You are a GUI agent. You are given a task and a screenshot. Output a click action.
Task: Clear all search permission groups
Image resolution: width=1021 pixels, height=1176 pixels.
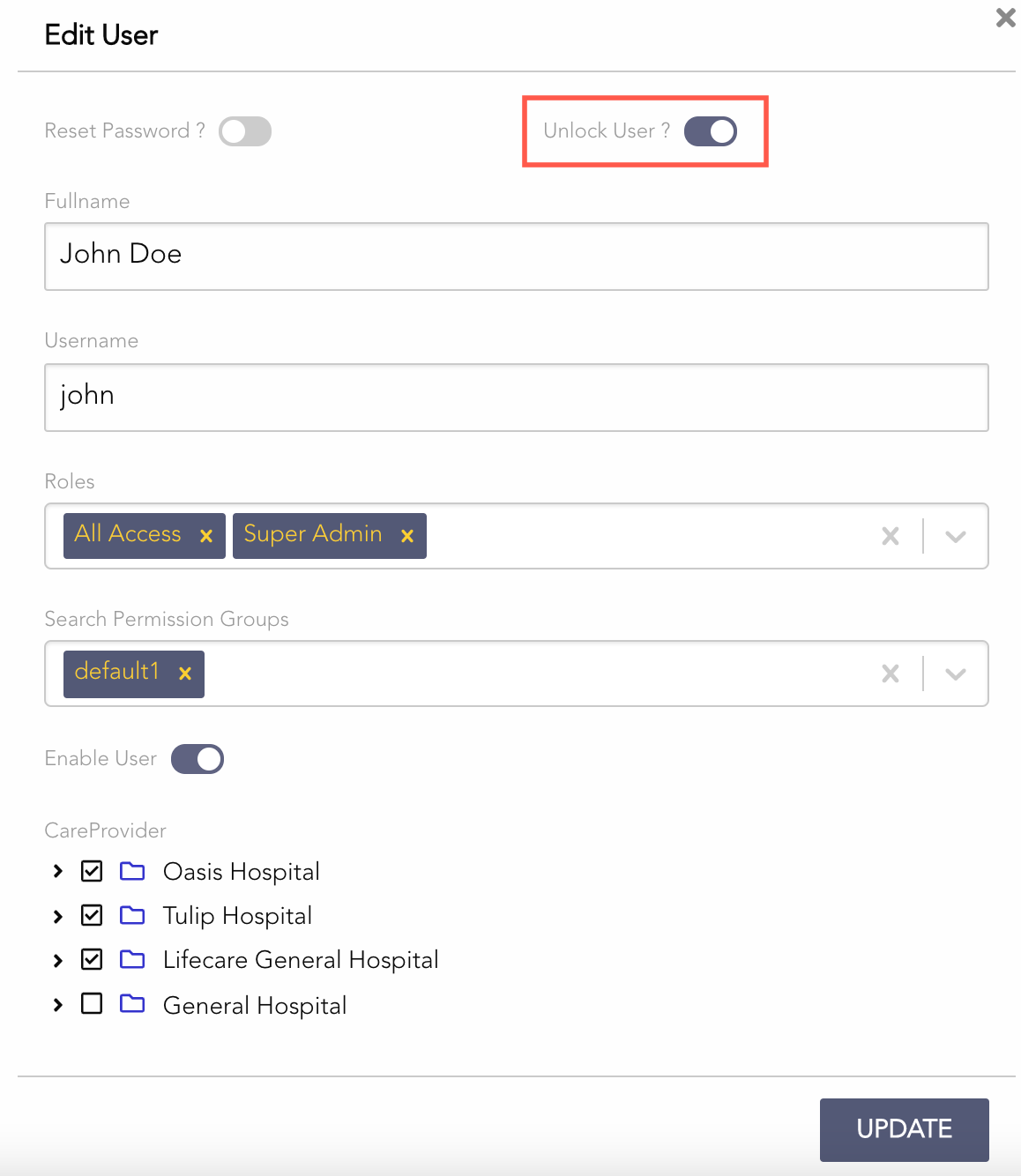tap(891, 674)
